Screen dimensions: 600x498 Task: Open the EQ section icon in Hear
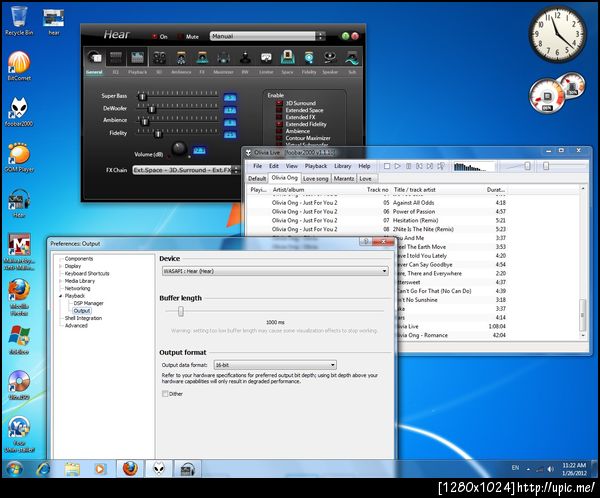click(116, 58)
